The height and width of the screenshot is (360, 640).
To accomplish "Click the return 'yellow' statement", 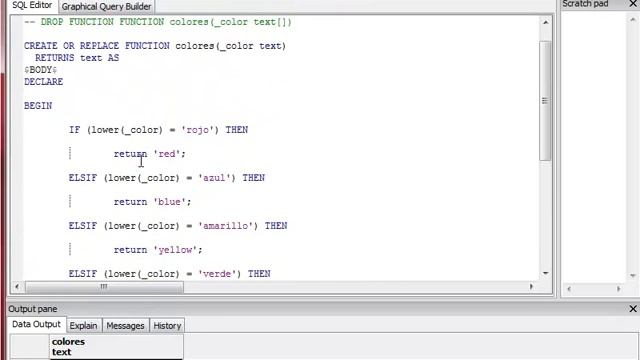I will pyautogui.click(x=158, y=250).
